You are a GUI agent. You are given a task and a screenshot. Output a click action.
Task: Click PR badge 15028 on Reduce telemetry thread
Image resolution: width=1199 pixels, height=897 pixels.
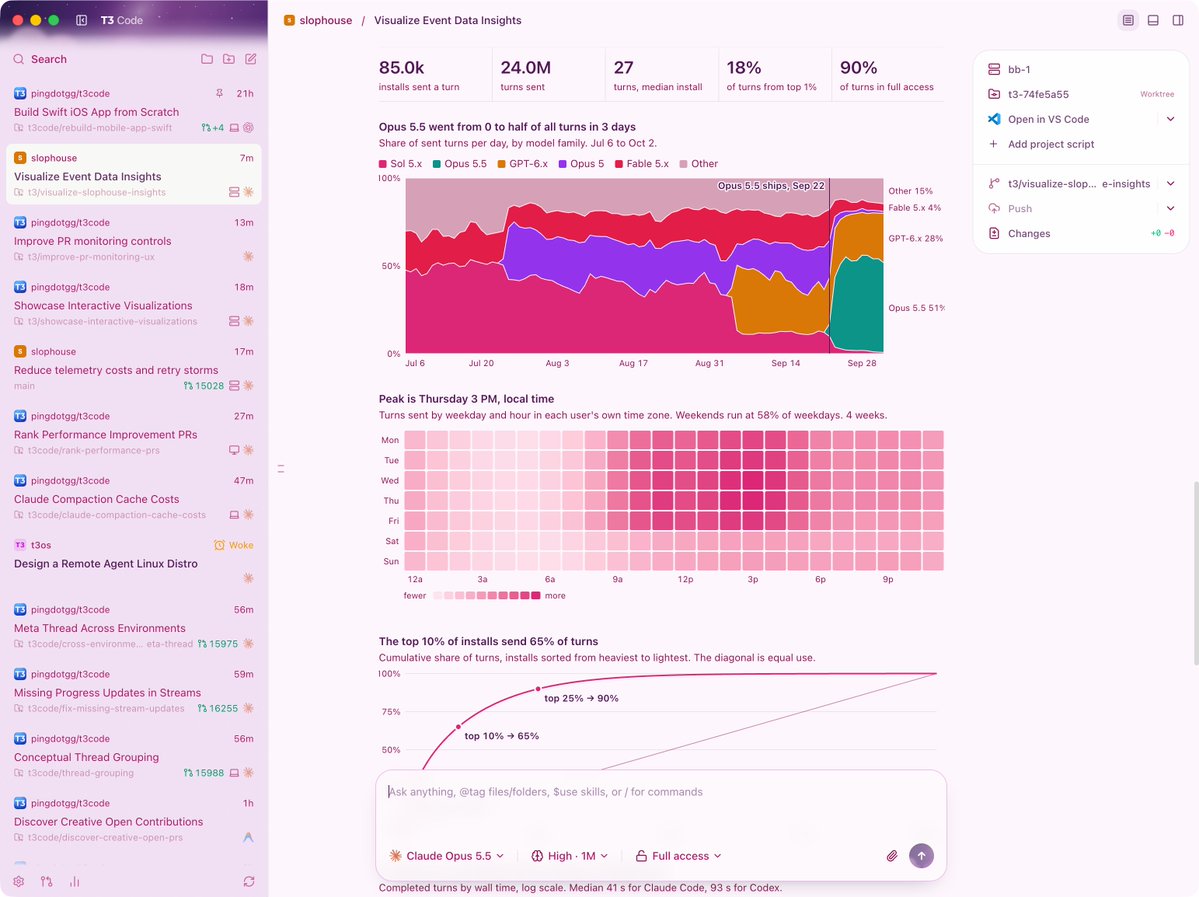203,385
